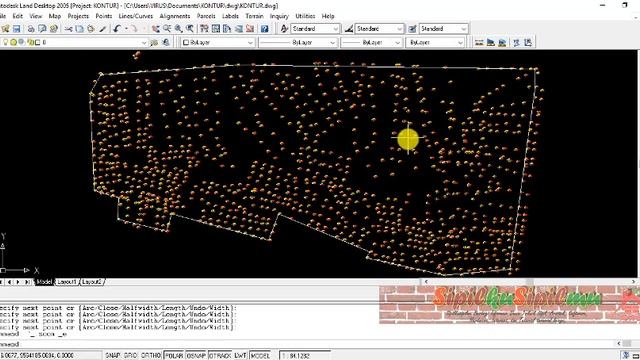Viewport: 640px width, 360px height.
Task: Click the Plot Preview icon
Action: coord(42,29)
